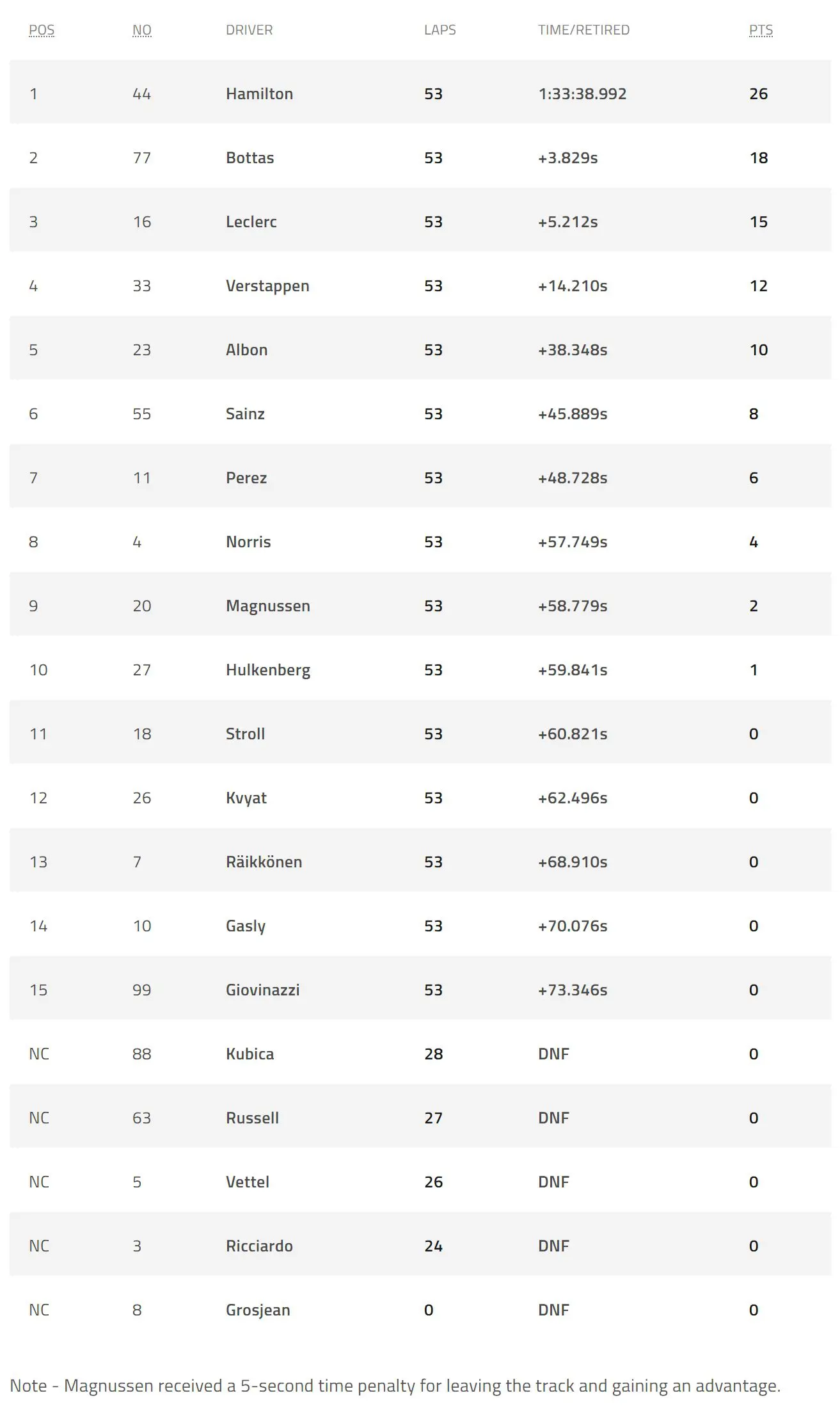Image resolution: width=840 pixels, height=1407 pixels.
Task: Click the Magnussen penalty note text
Action: 395,1386
